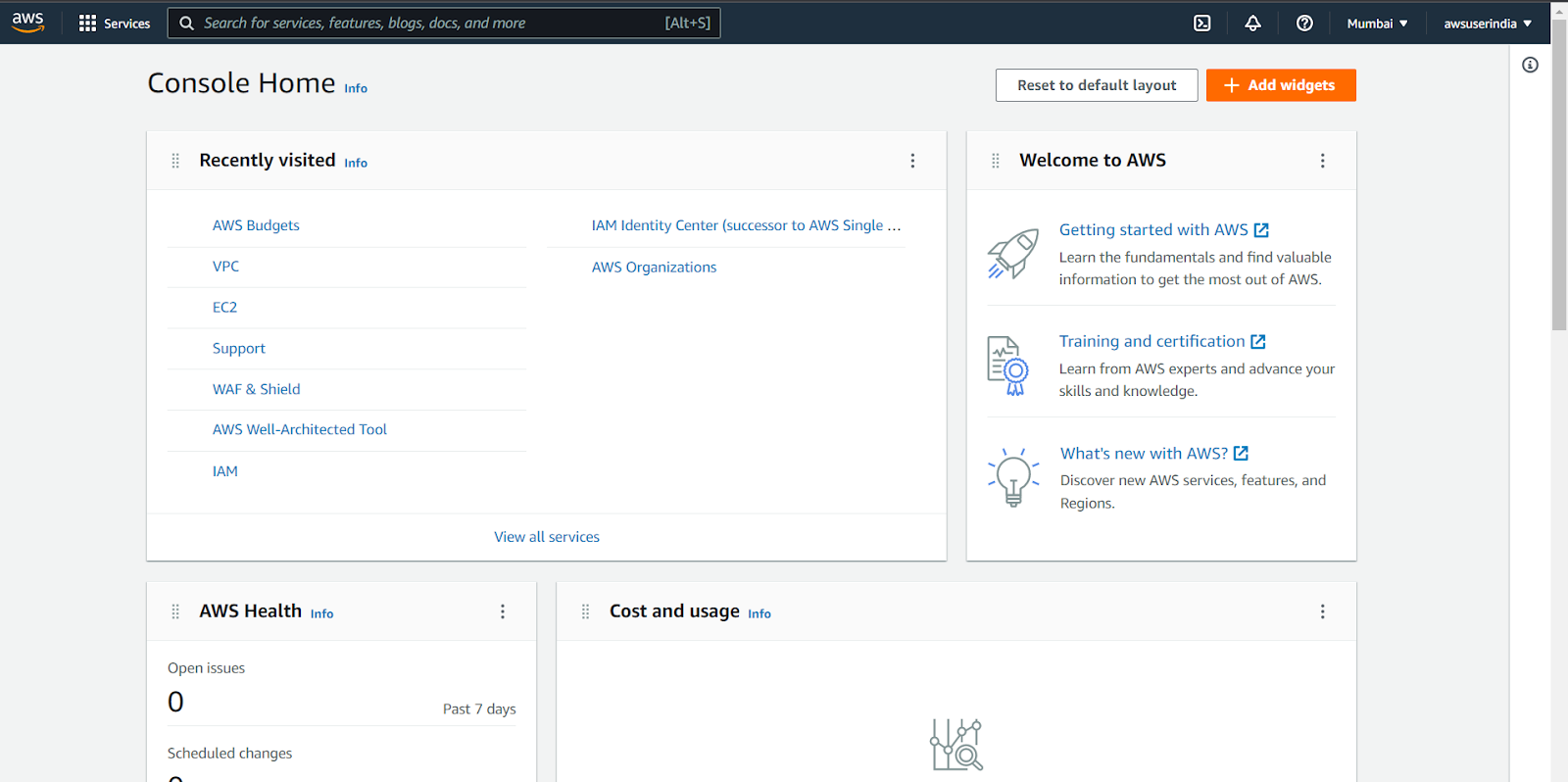Open AWS Organizations link
The width and height of the screenshot is (1568, 782).
[x=654, y=268]
